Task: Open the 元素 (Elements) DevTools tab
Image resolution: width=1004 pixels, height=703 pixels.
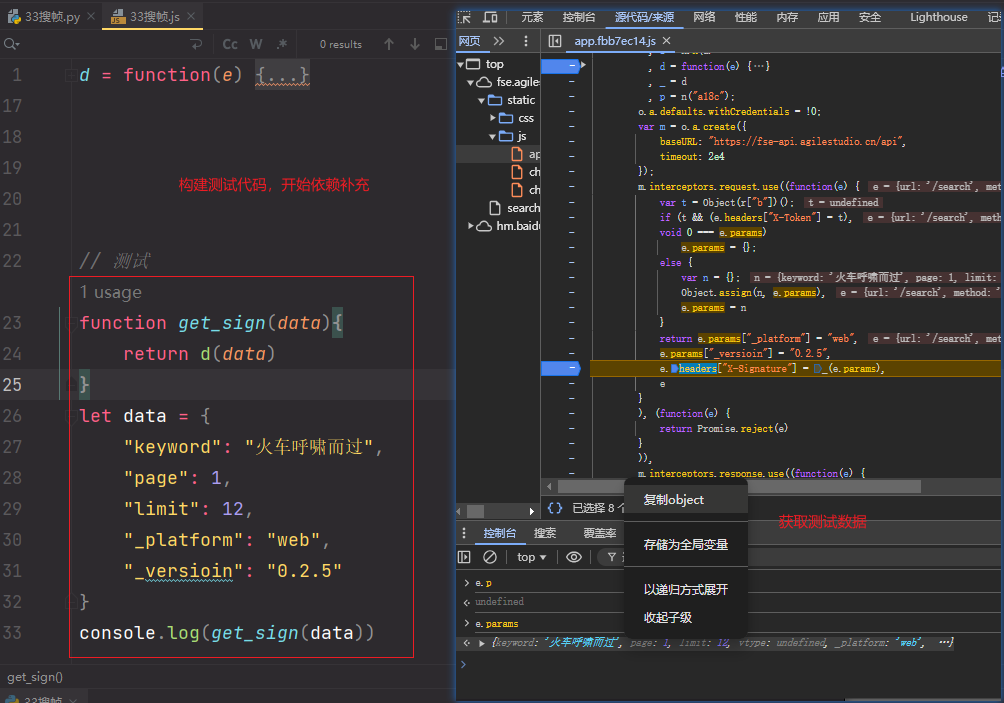Action: click(x=531, y=17)
